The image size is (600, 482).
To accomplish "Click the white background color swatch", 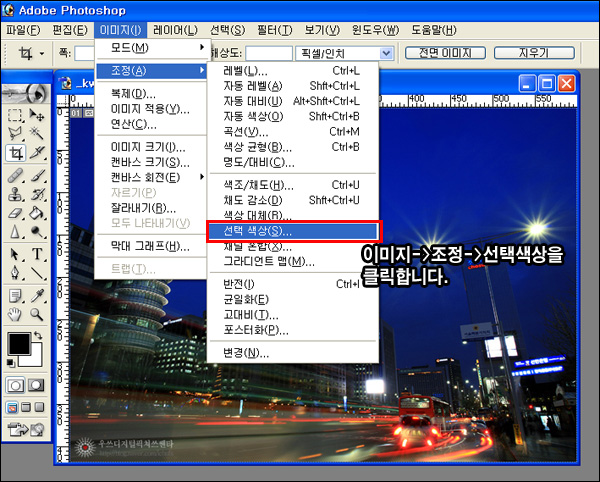I will [34, 359].
